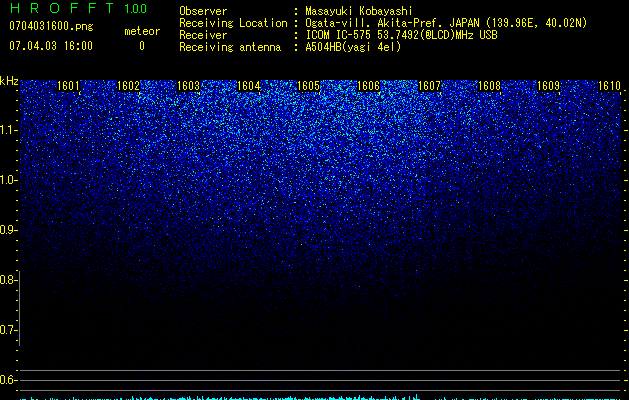
Task: Click the Receiving antenna label
Action: point(230,47)
